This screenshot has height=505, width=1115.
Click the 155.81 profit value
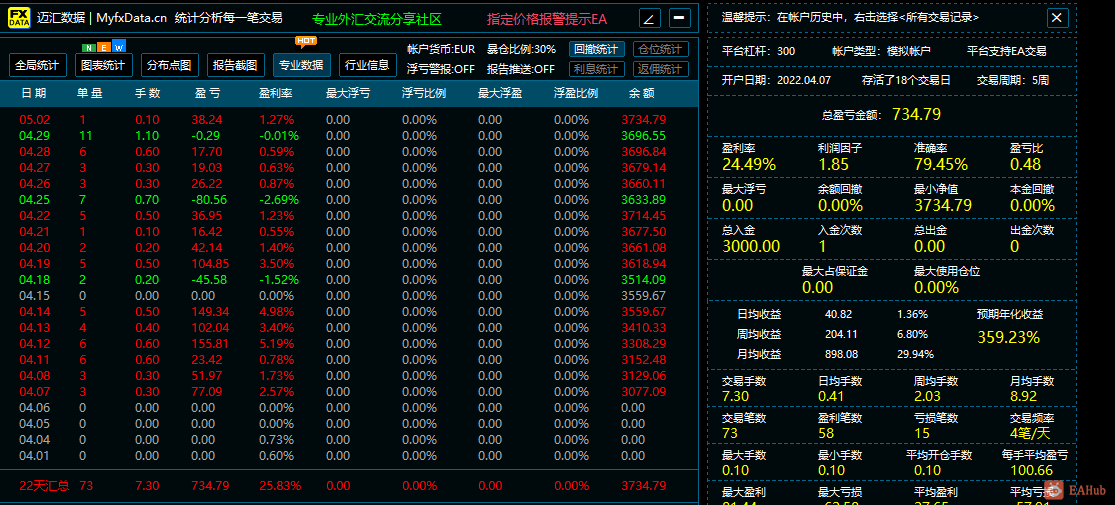[210, 344]
